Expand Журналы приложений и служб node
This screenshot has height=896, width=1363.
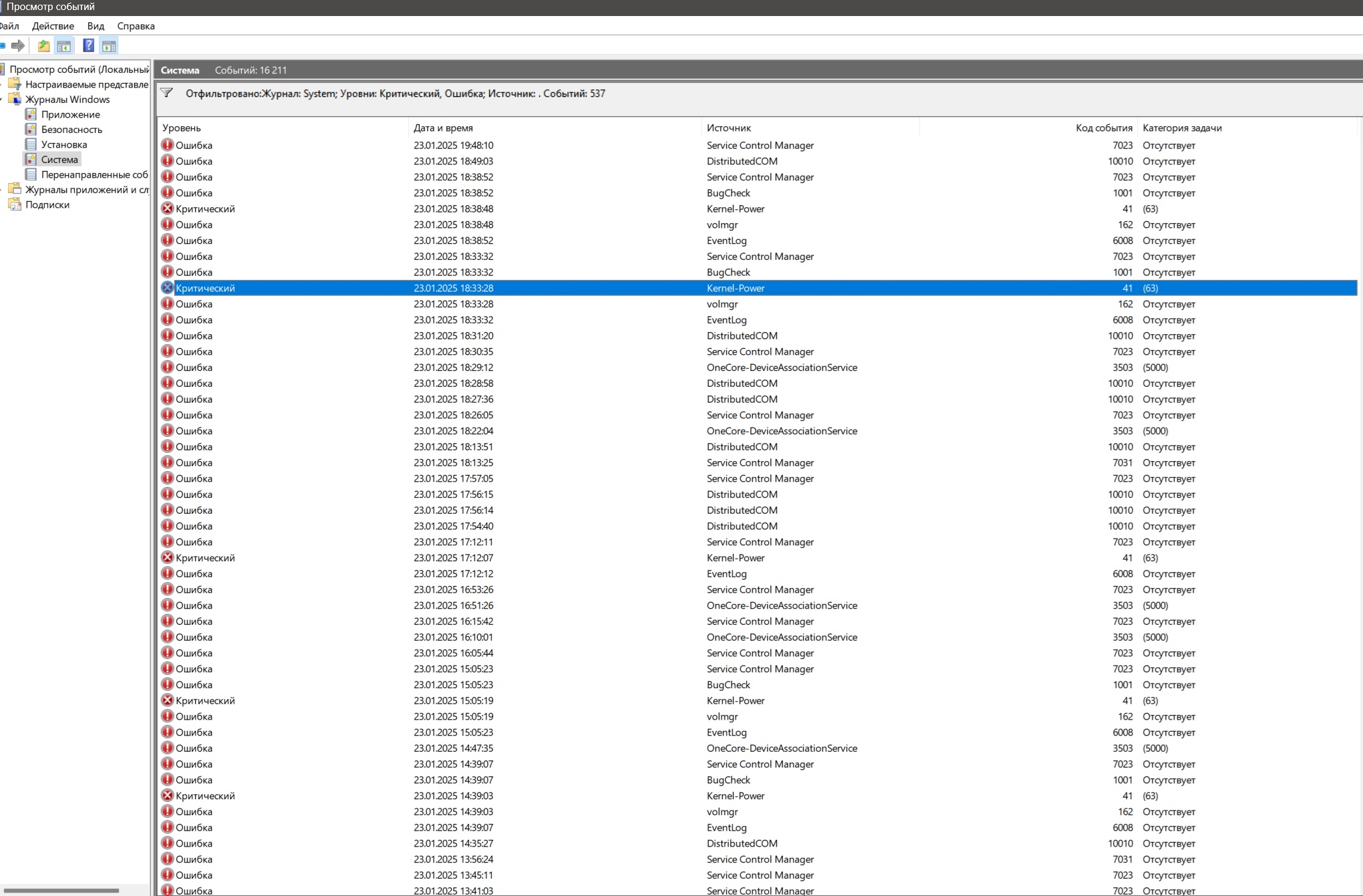coord(2,190)
